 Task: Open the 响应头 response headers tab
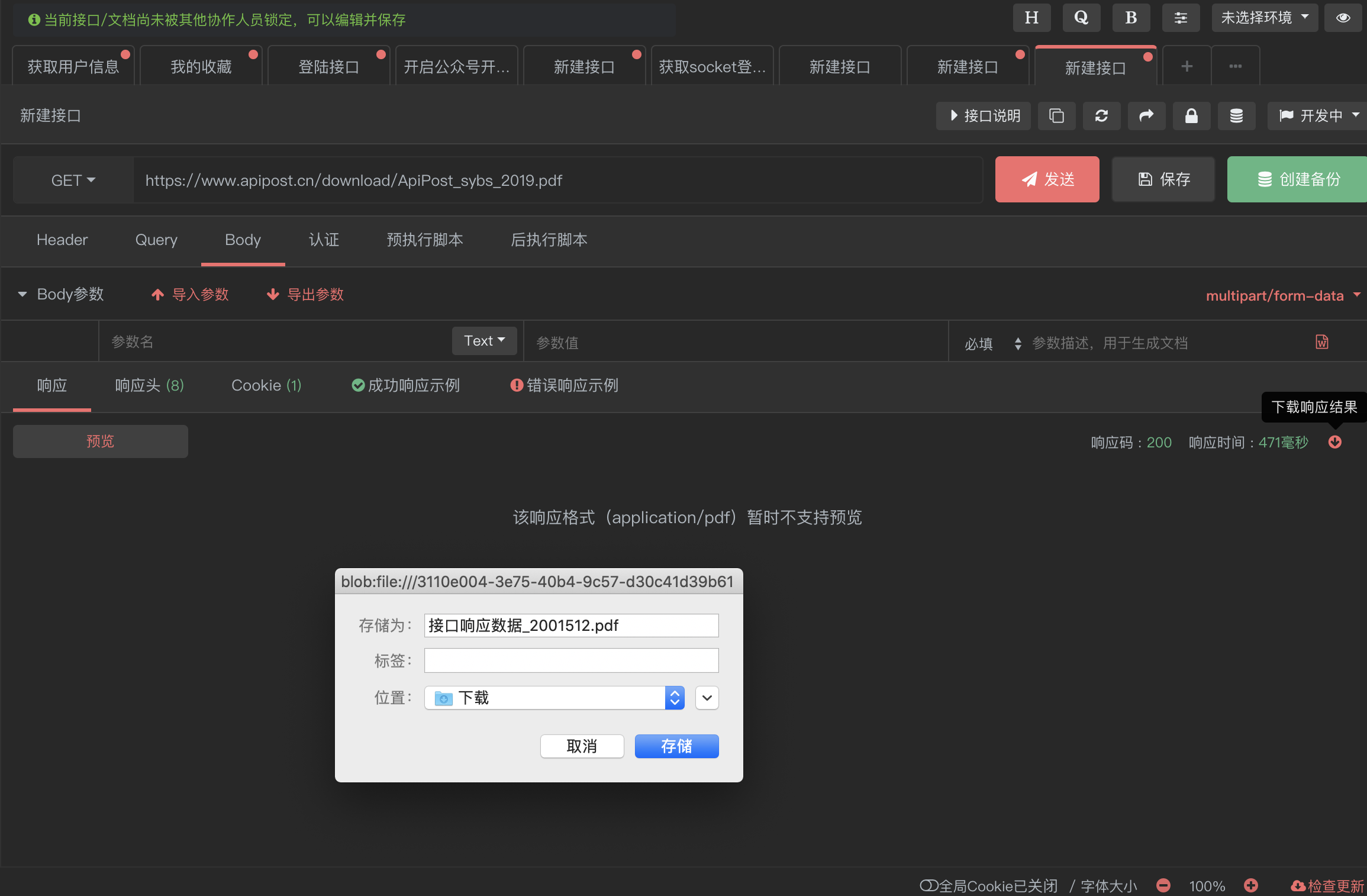148,385
